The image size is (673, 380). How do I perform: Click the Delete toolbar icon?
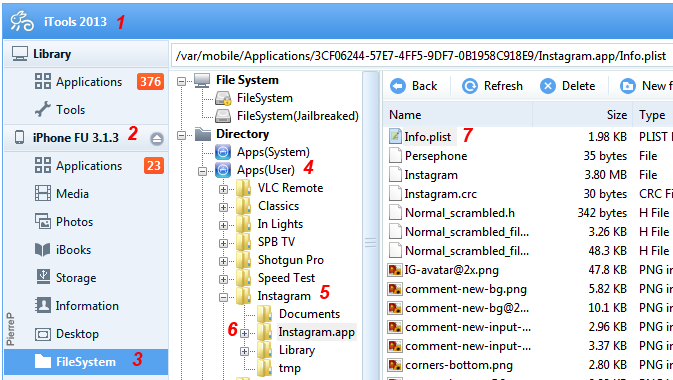tap(548, 86)
